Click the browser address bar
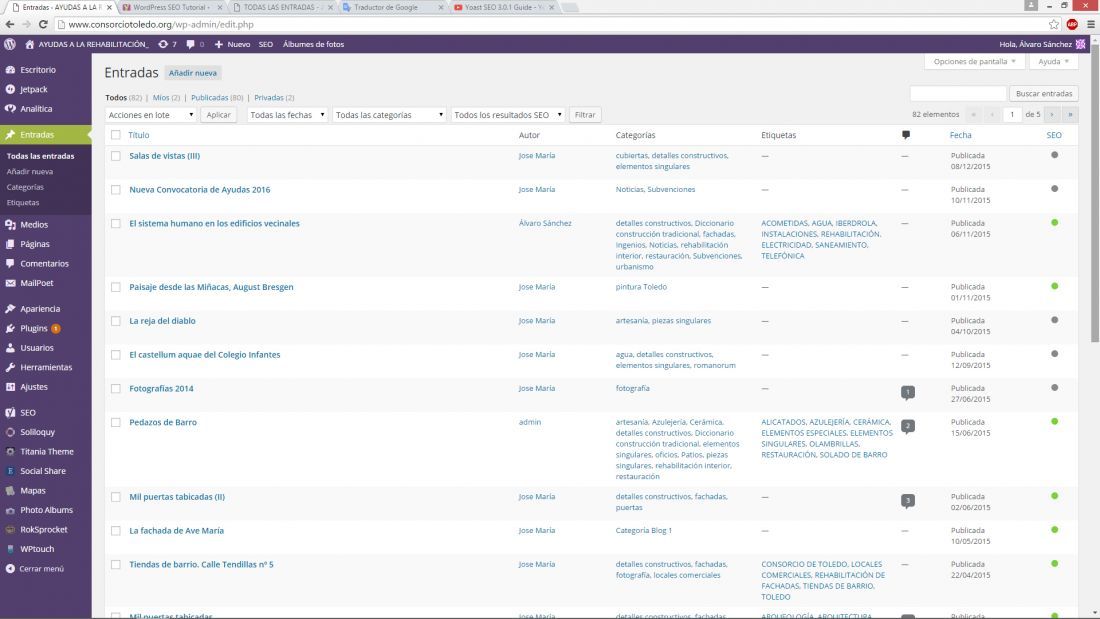1100x619 pixels. (x=551, y=25)
